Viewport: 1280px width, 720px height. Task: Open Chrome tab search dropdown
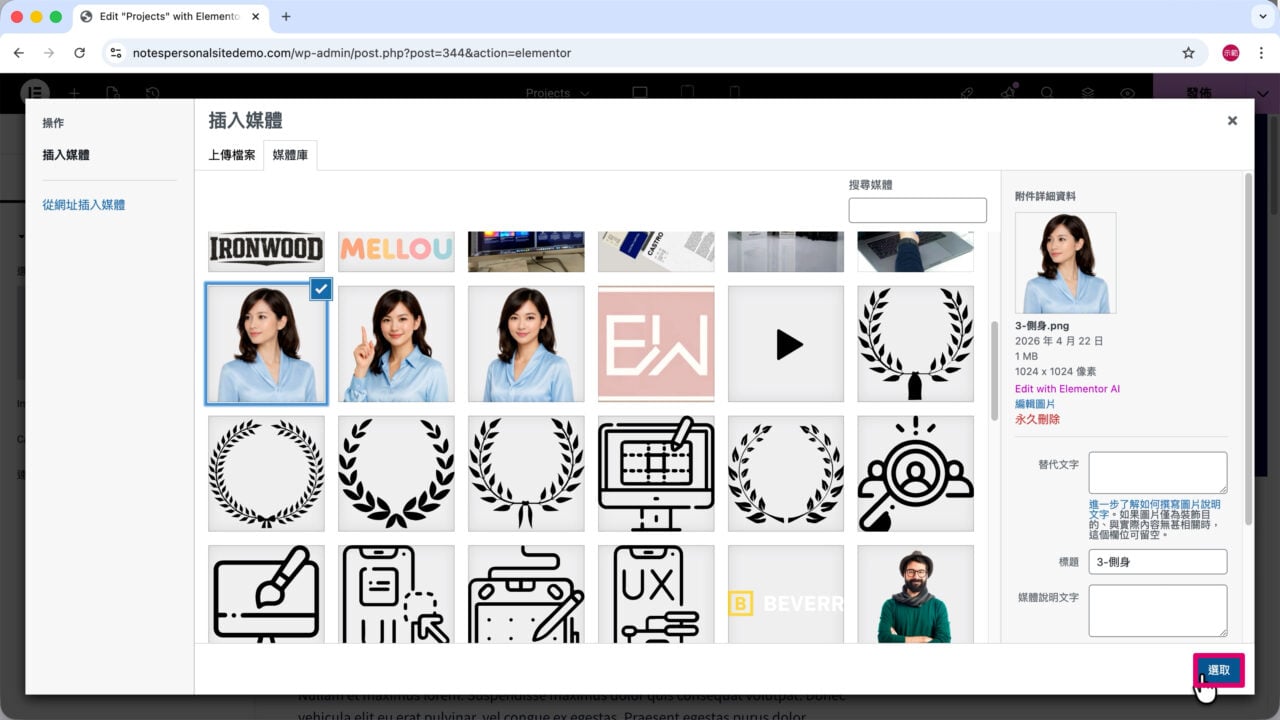click(1261, 16)
